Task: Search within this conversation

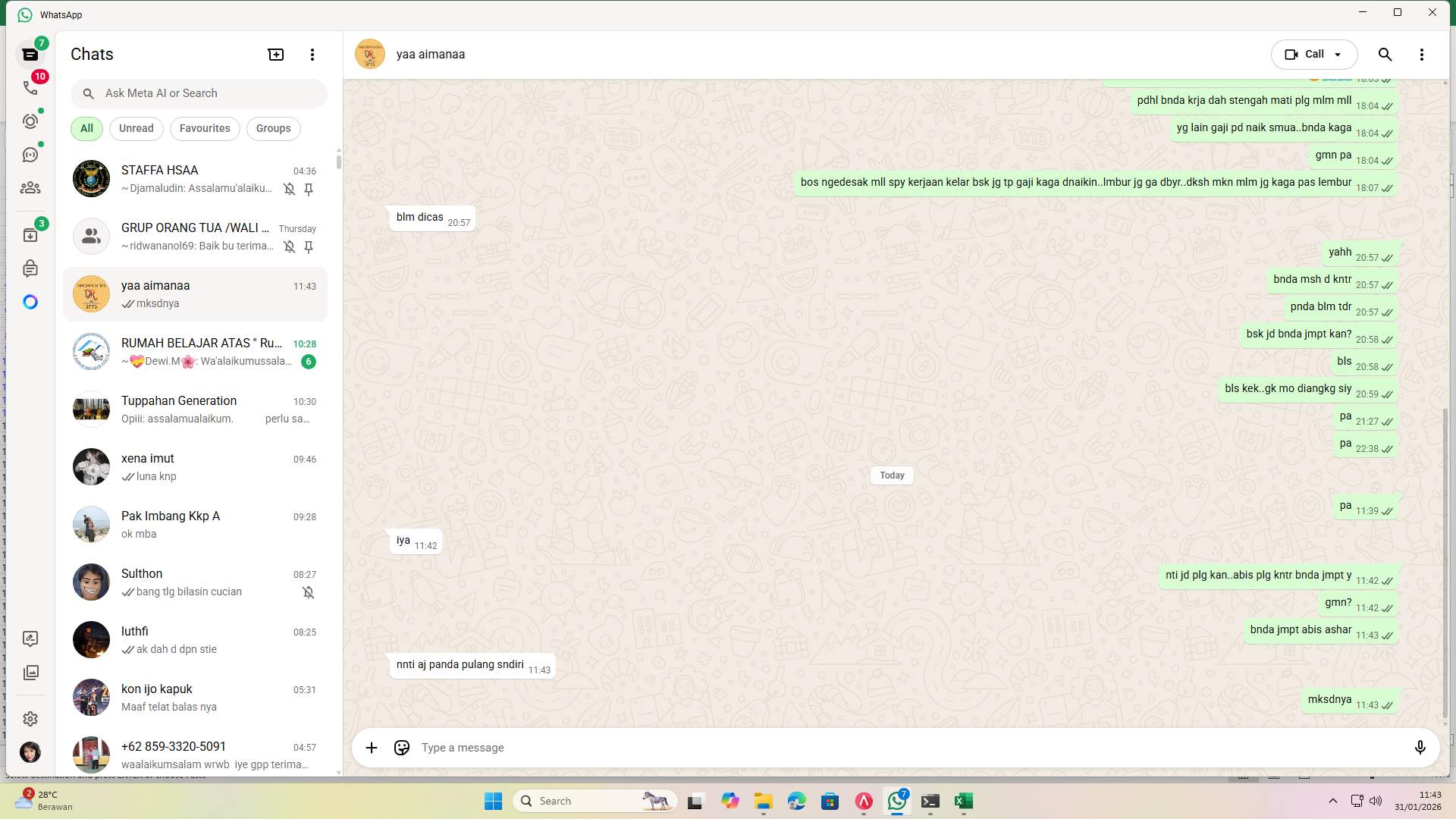Action: point(1385,54)
